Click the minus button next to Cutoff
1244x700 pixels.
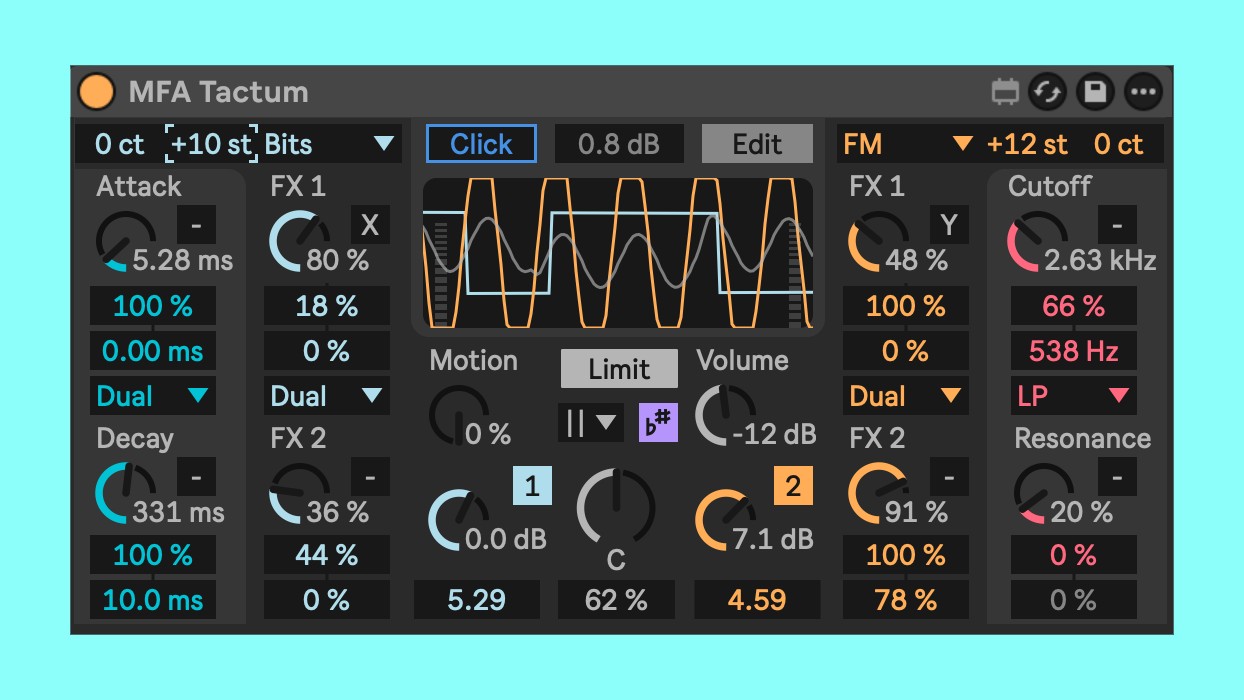[x=1117, y=225]
